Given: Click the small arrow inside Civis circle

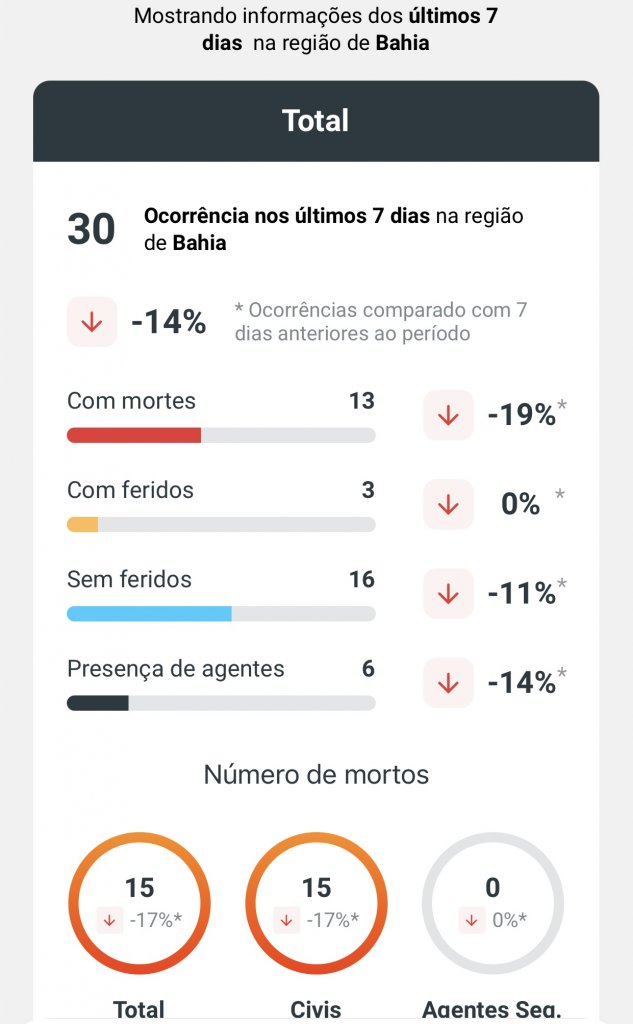Looking at the screenshot, I should click(x=288, y=920).
